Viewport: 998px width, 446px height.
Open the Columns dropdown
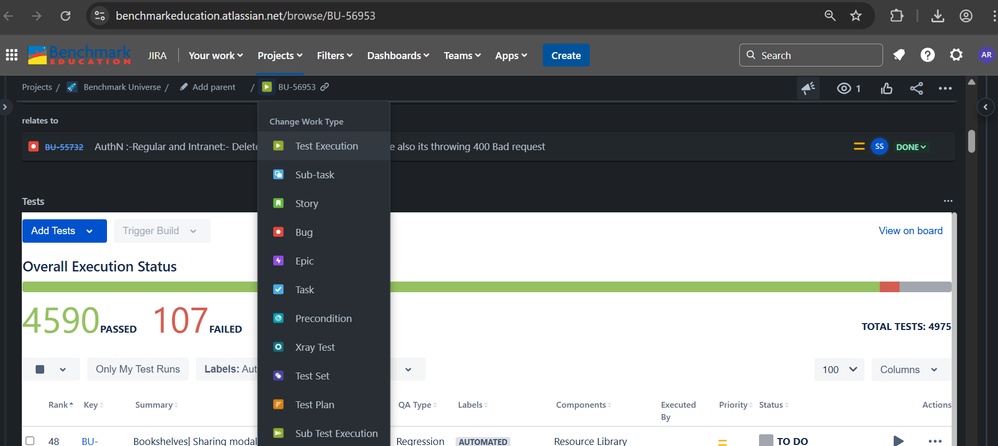tap(909, 370)
